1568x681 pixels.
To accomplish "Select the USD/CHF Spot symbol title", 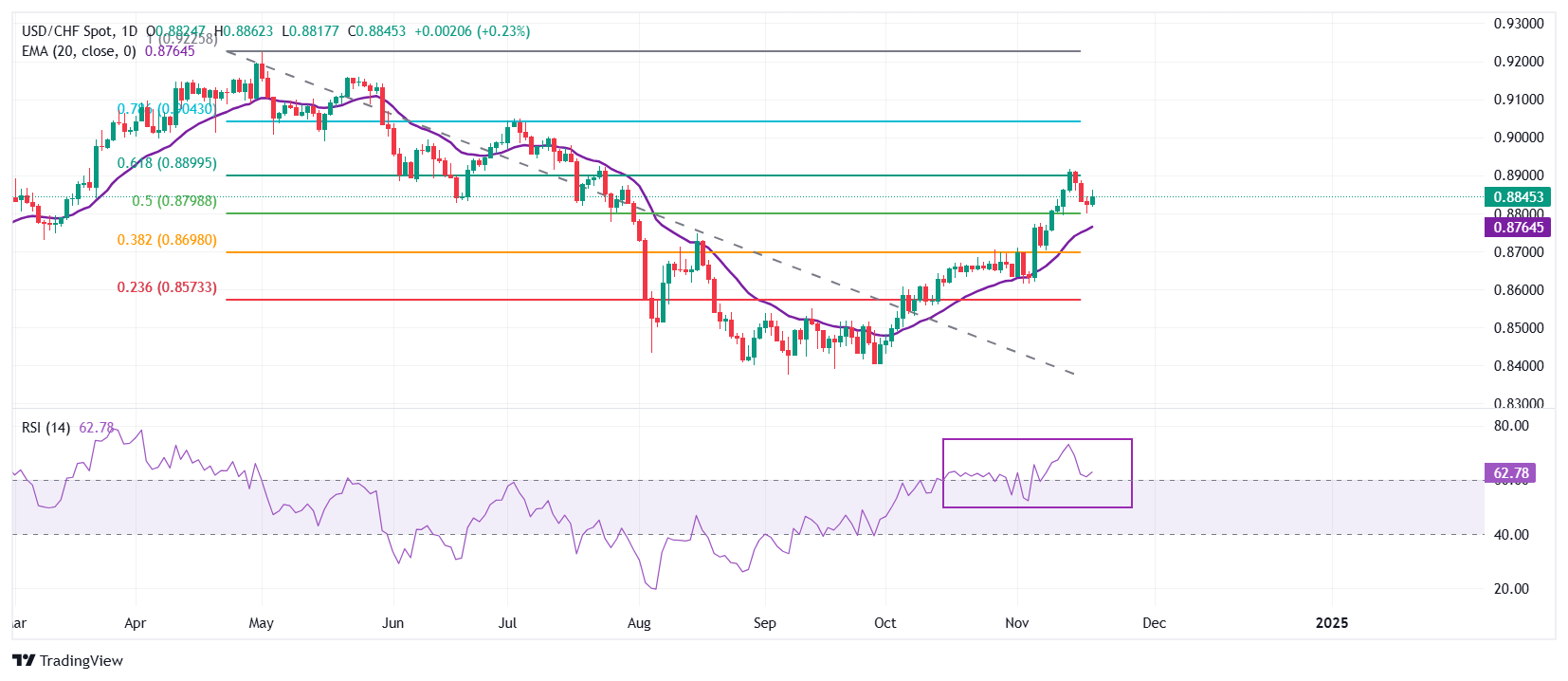I will (66, 31).
